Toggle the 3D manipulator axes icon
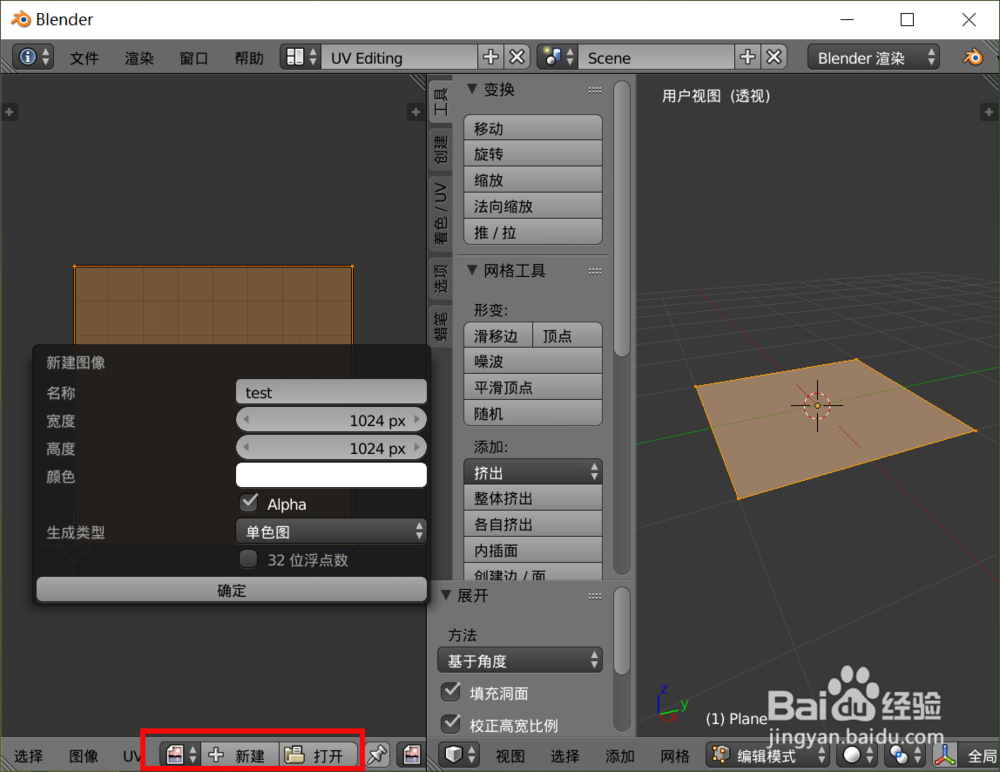Screen dimensions: 1000x772 pyautogui.click(x=945, y=755)
